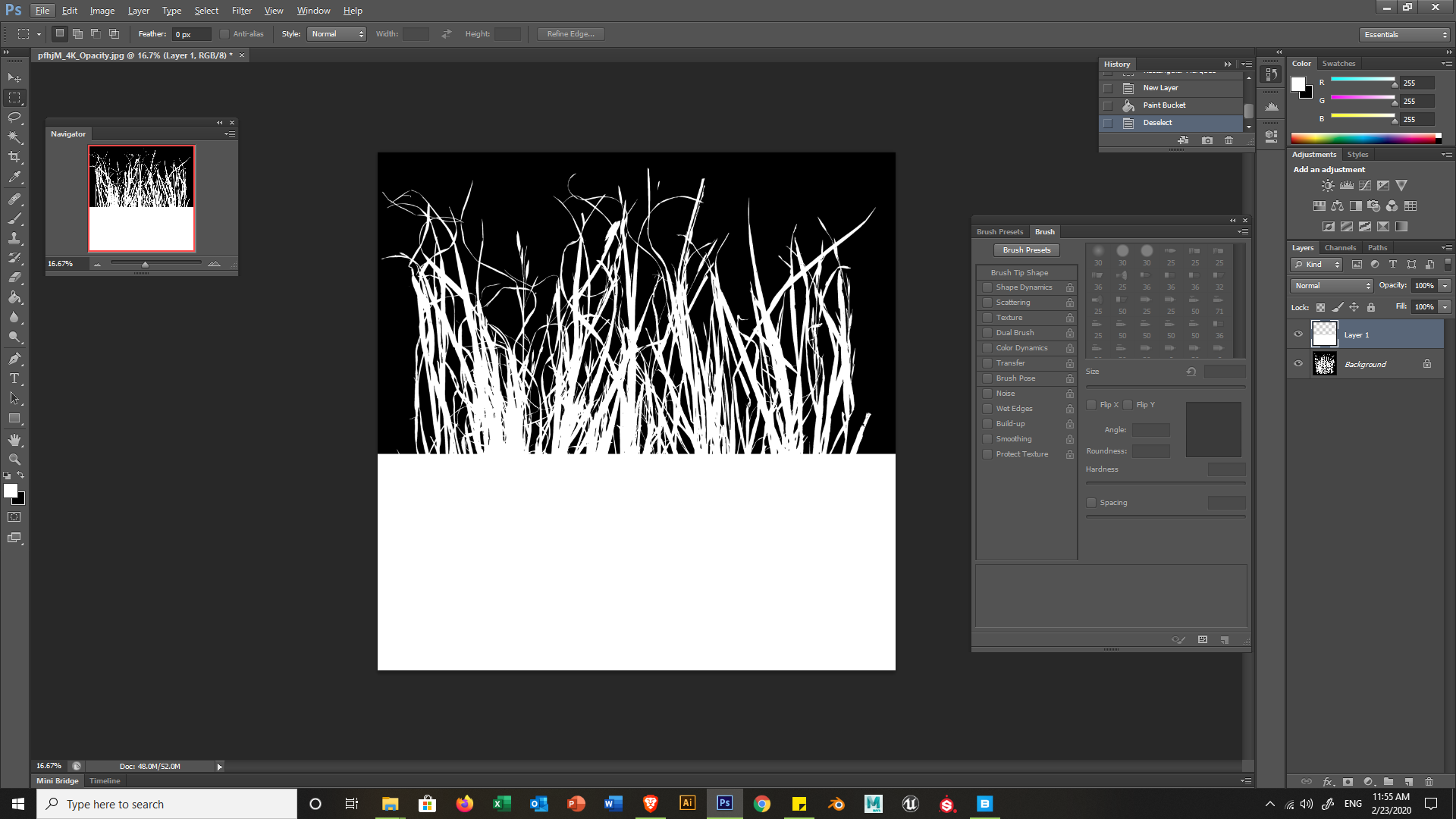Screen dimensions: 1456x819
Task: Click the Brush Presets button
Action: click(x=1027, y=250)
